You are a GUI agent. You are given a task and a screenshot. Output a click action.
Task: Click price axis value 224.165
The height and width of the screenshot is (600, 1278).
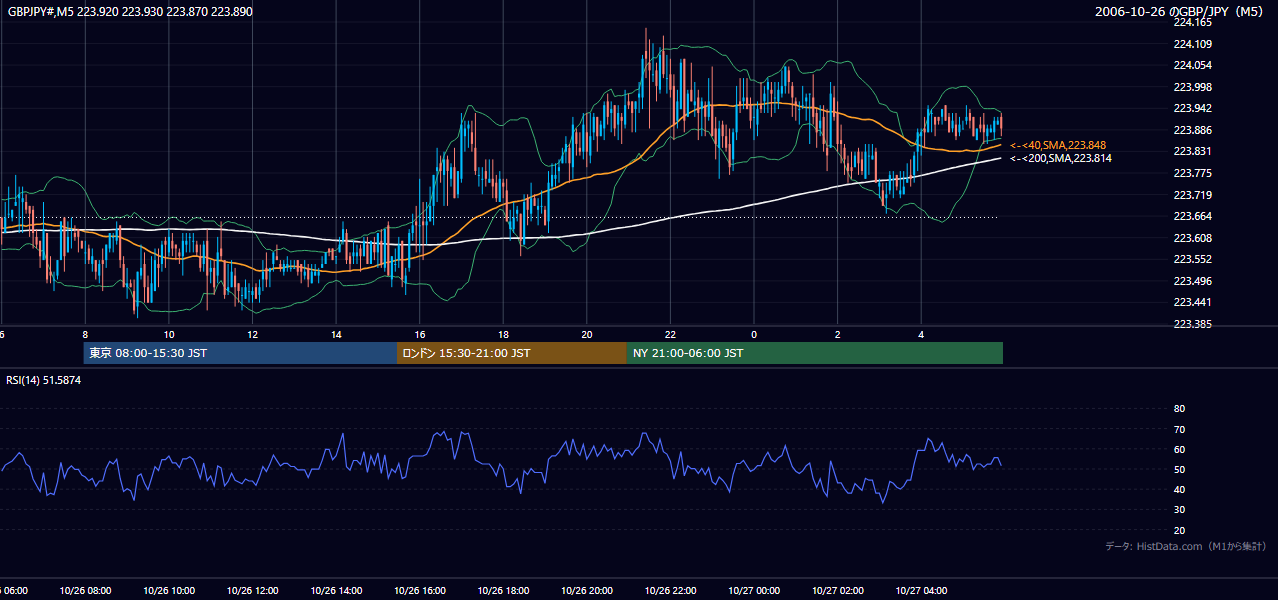click(x=1192, y=22)
